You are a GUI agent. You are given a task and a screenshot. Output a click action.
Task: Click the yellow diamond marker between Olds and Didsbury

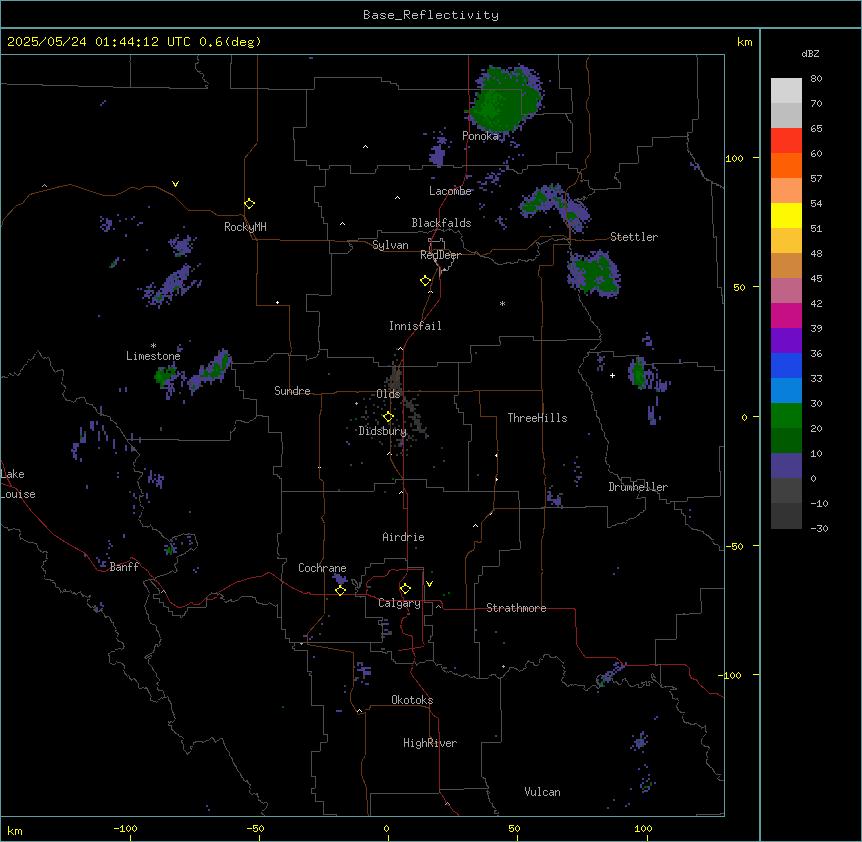tap(388, 417)
